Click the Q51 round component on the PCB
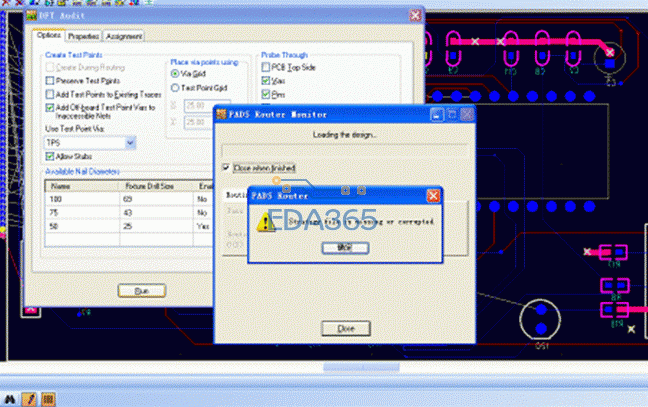 (x=540, y=319)
